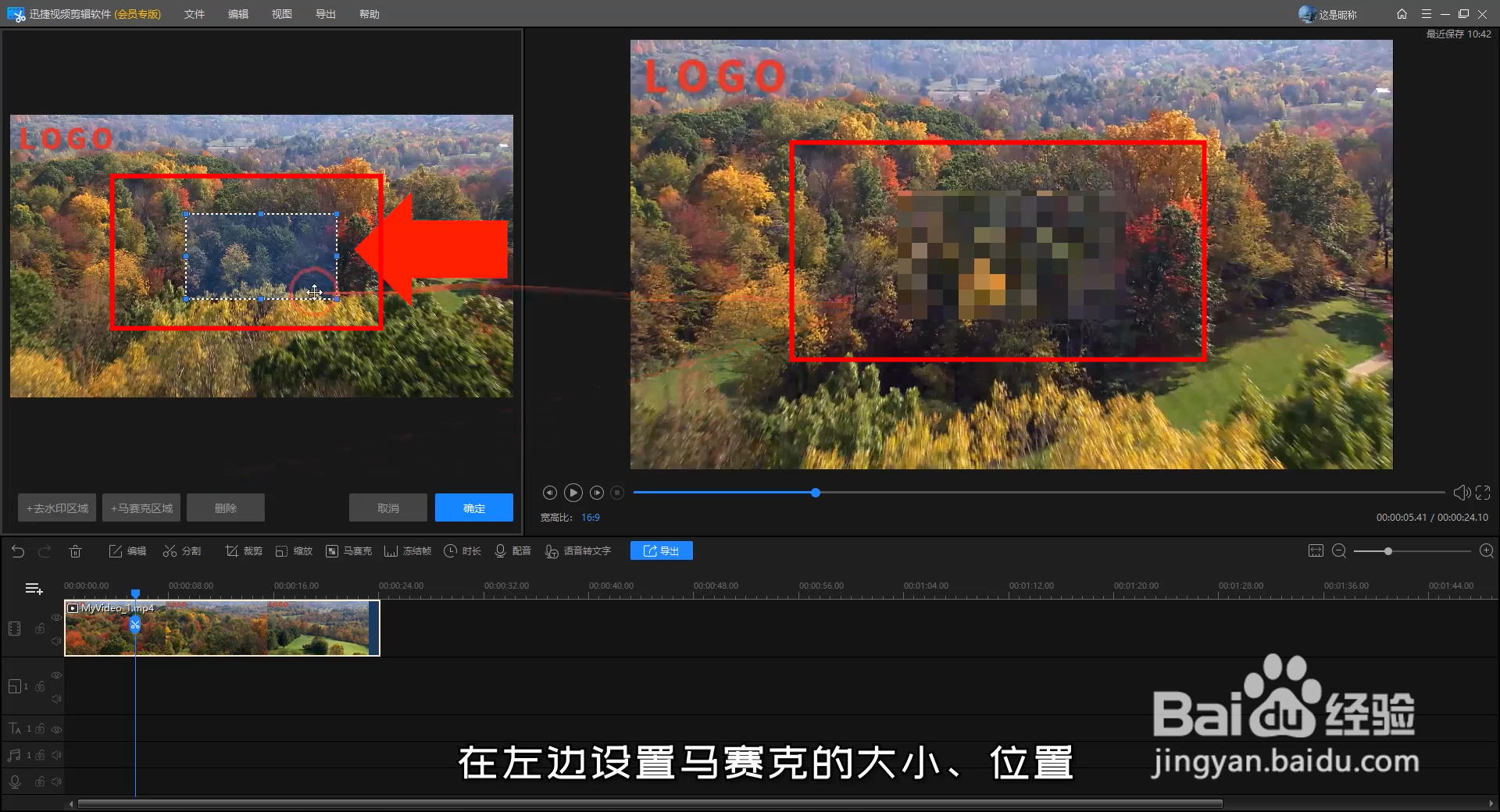Zoom out the timeline with minus icon
Image resolution: width=1500 pixels, height=812 pixels.
1338,551
